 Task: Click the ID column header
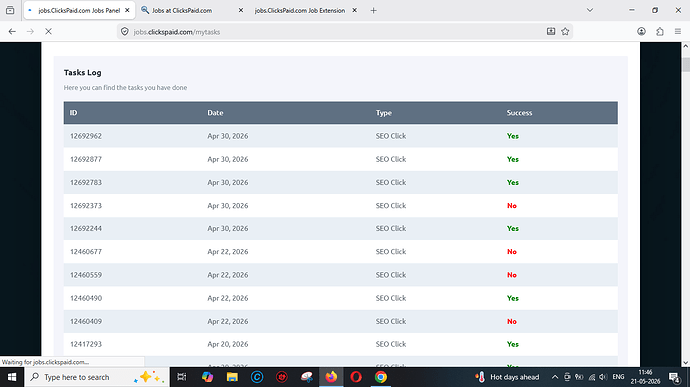click(73, 113)
